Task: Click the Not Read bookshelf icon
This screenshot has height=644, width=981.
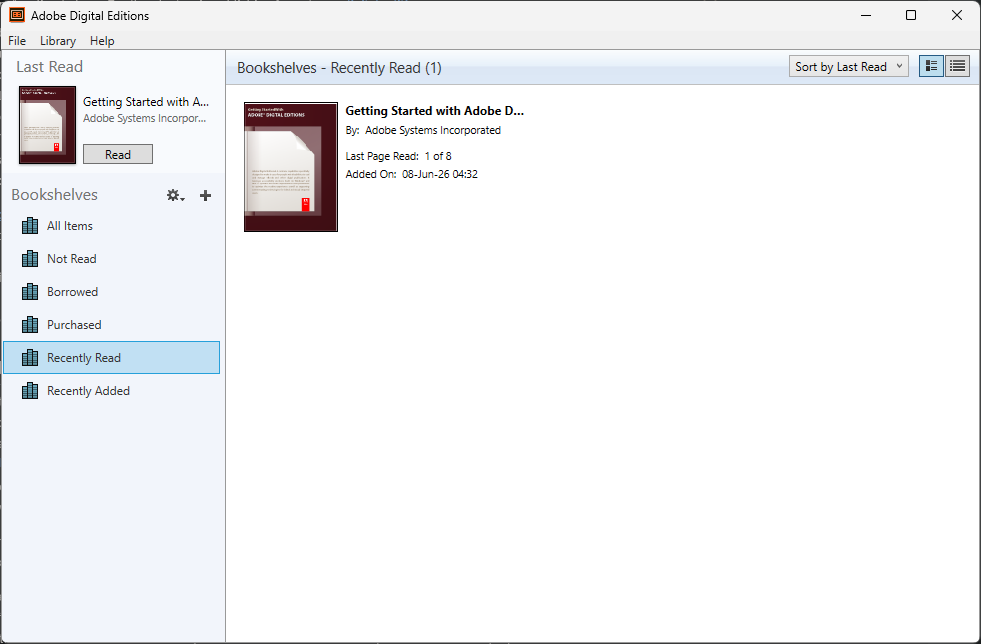Action: tap(30, 258)
